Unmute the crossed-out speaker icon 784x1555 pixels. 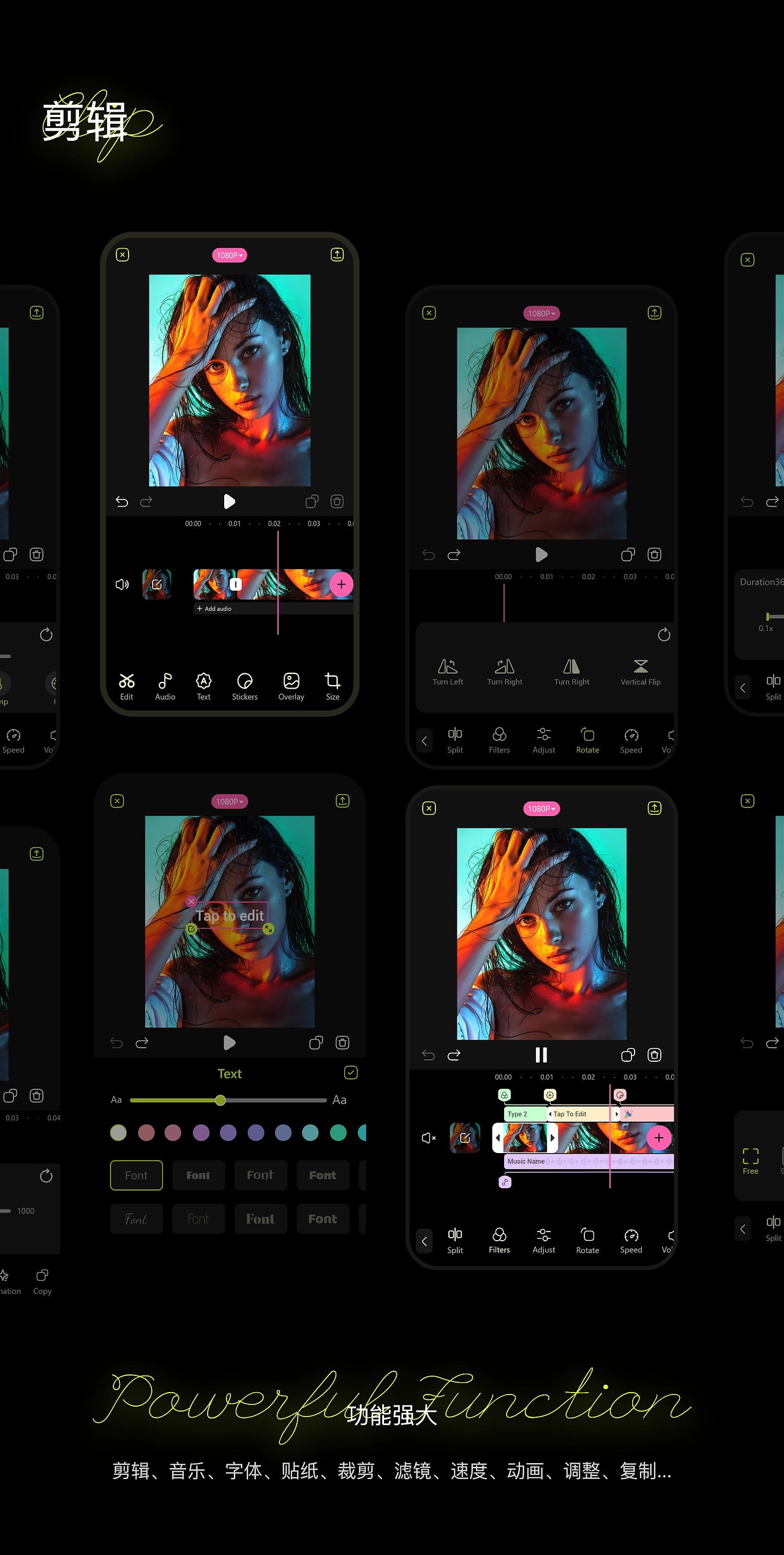coord(429,1138)
